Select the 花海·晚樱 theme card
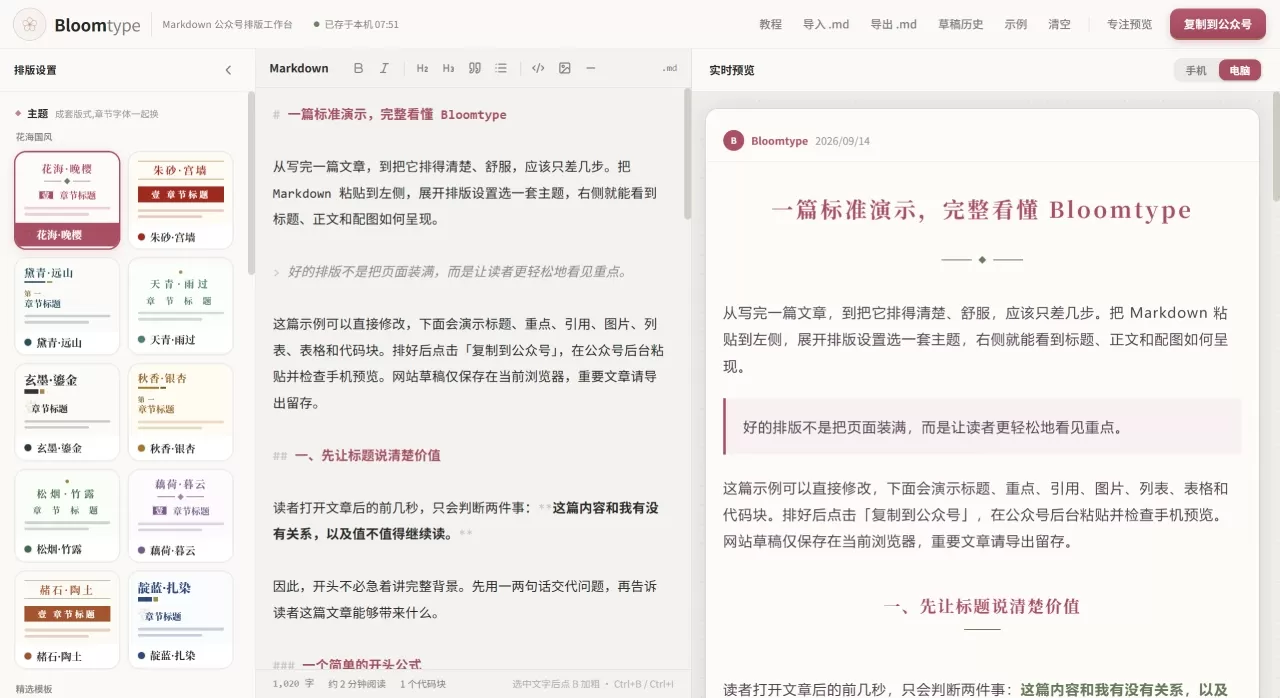 (x=67, y=200)
